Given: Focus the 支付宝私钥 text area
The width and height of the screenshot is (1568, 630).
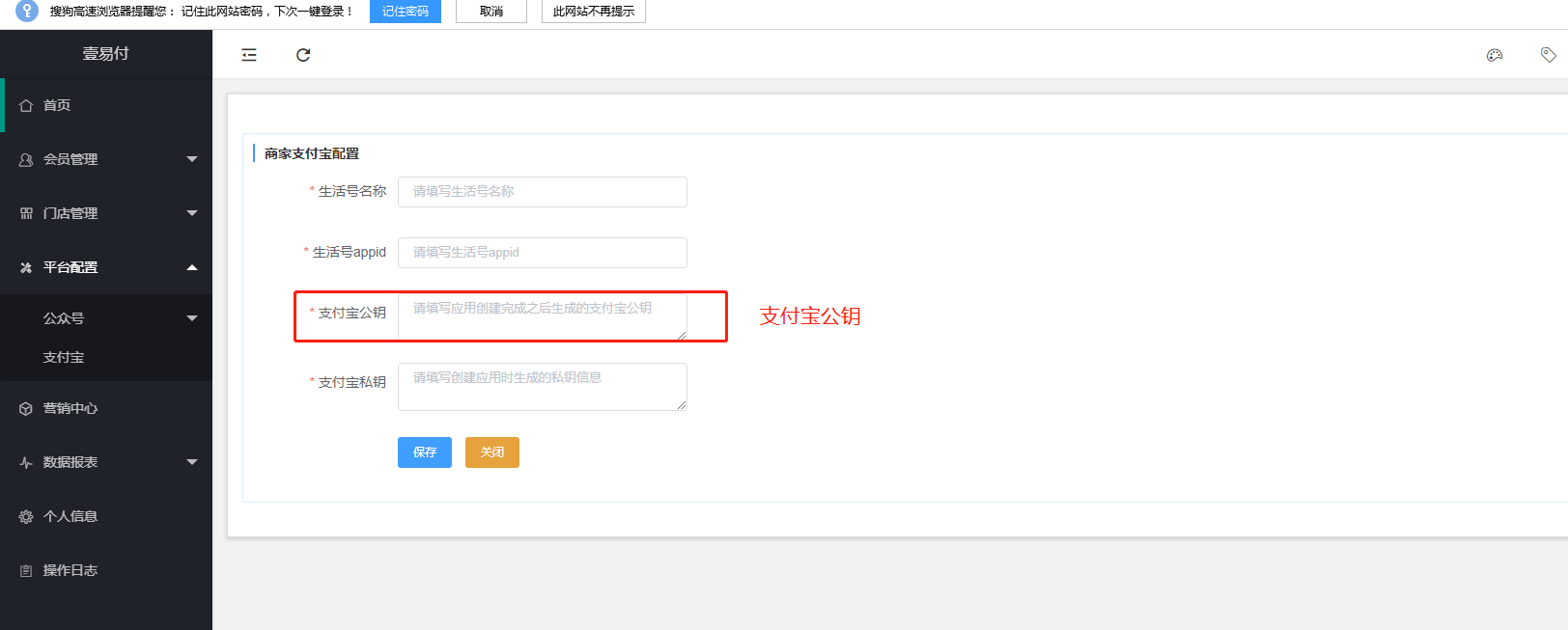Looking at the screenshot, I should (x=543, y=387).
